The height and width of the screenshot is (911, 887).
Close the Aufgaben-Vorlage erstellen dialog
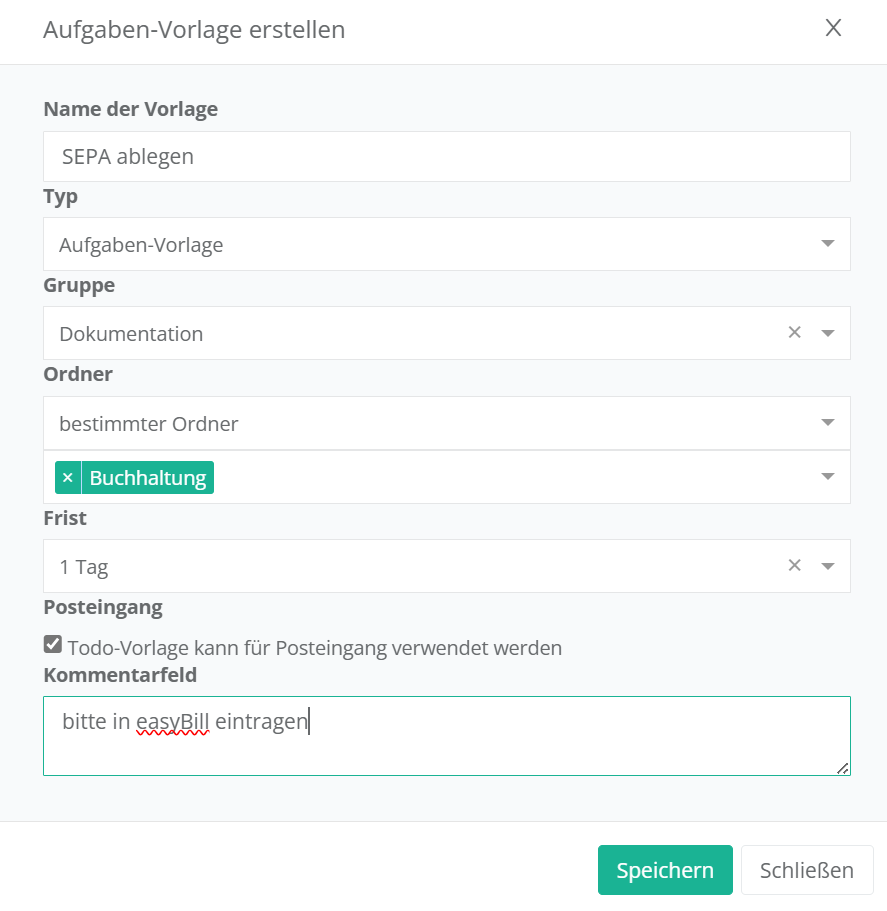tap(833, 28)
